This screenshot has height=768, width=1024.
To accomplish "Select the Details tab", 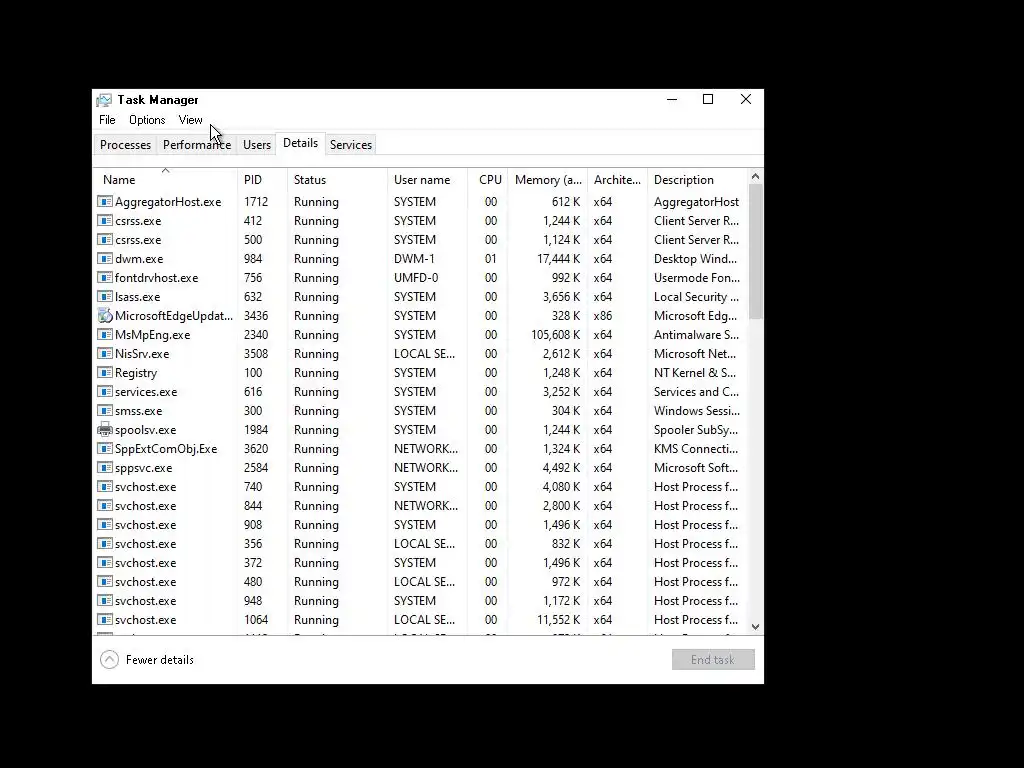I will coord(300,144).
